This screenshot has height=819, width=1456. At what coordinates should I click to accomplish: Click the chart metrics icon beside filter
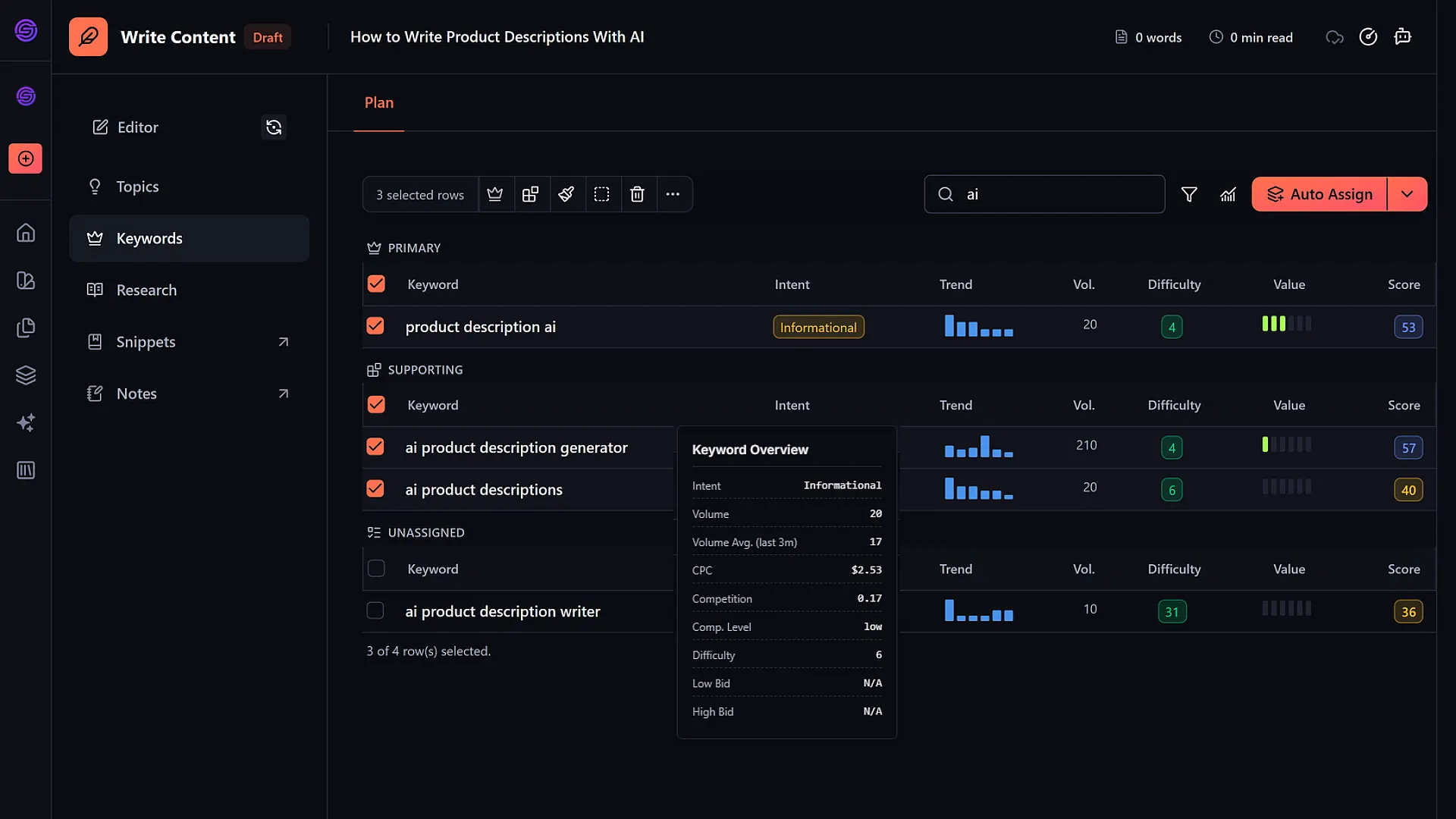tap(1228, 195)
